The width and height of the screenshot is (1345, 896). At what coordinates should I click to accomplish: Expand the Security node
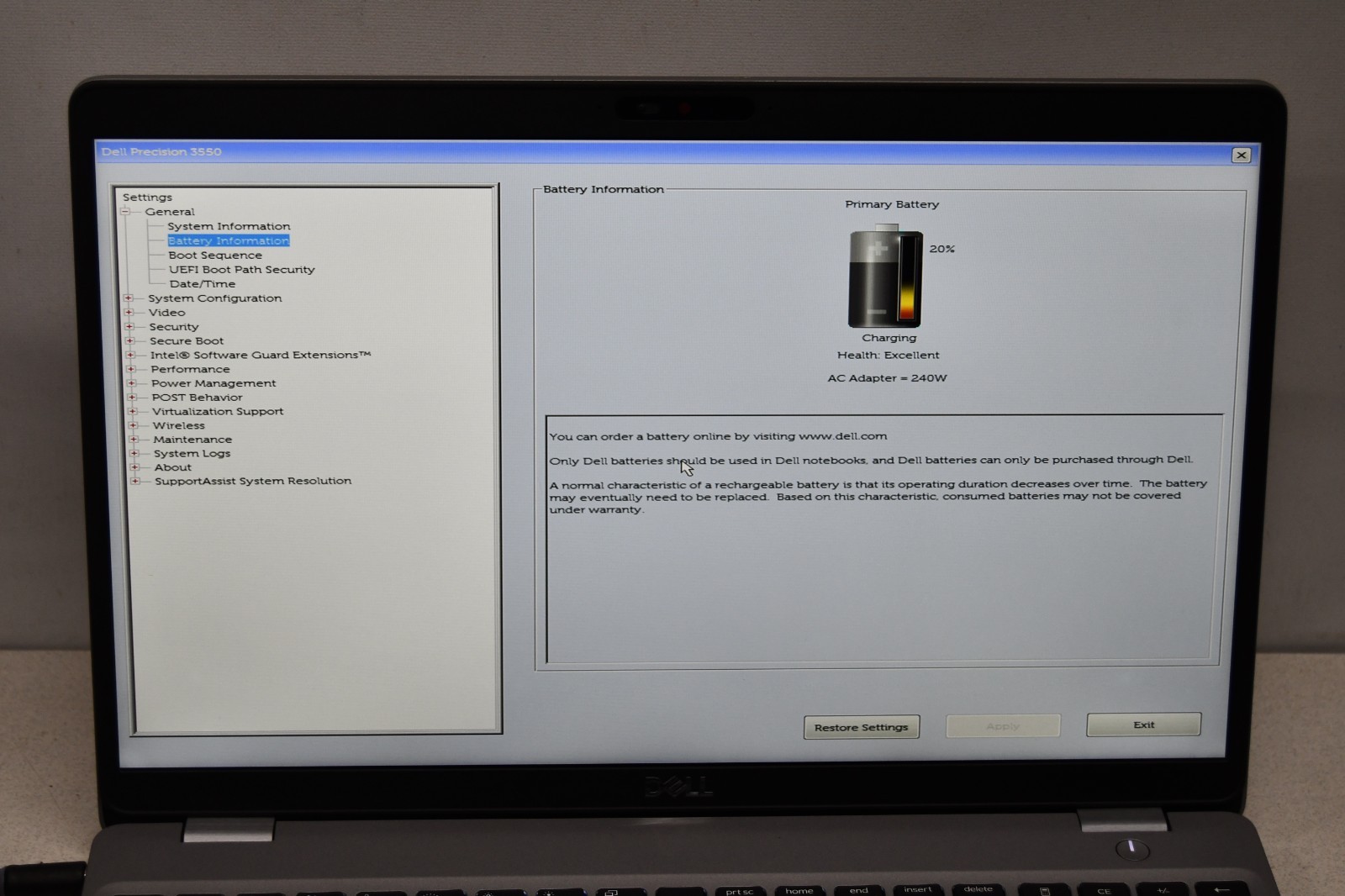click(129, 327)
